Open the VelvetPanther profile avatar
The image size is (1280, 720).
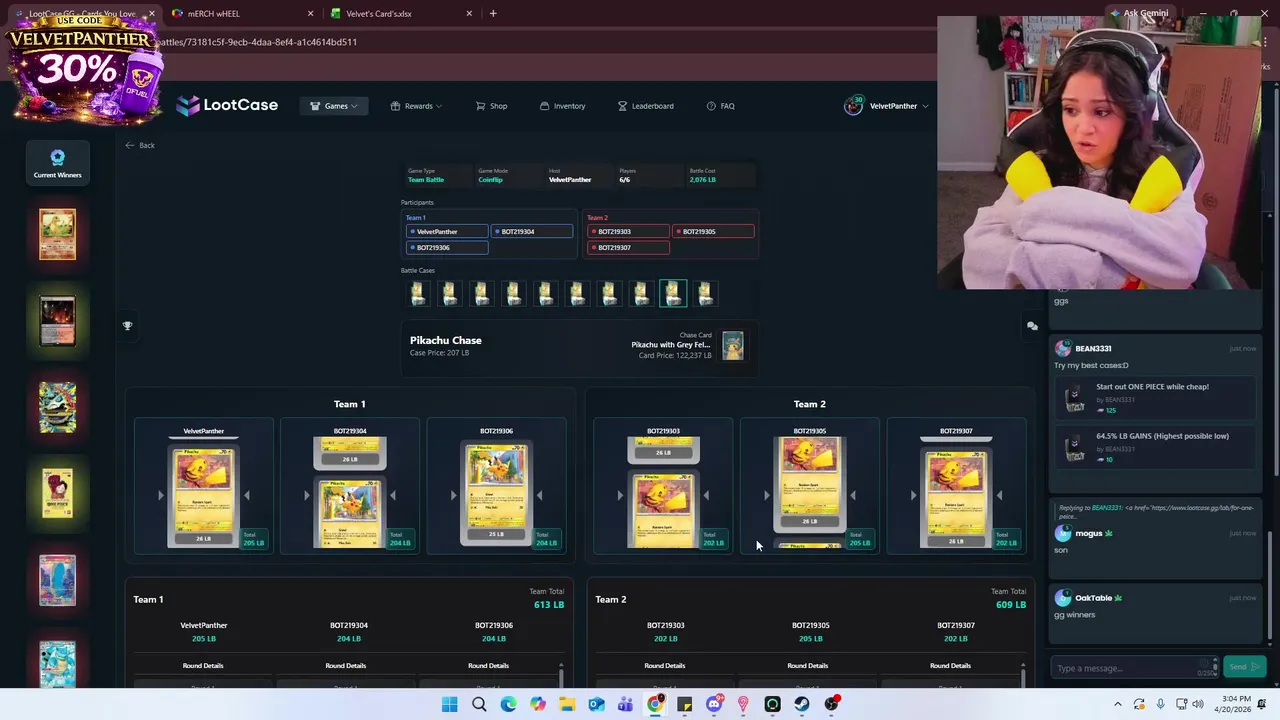[x=853, y=106]
